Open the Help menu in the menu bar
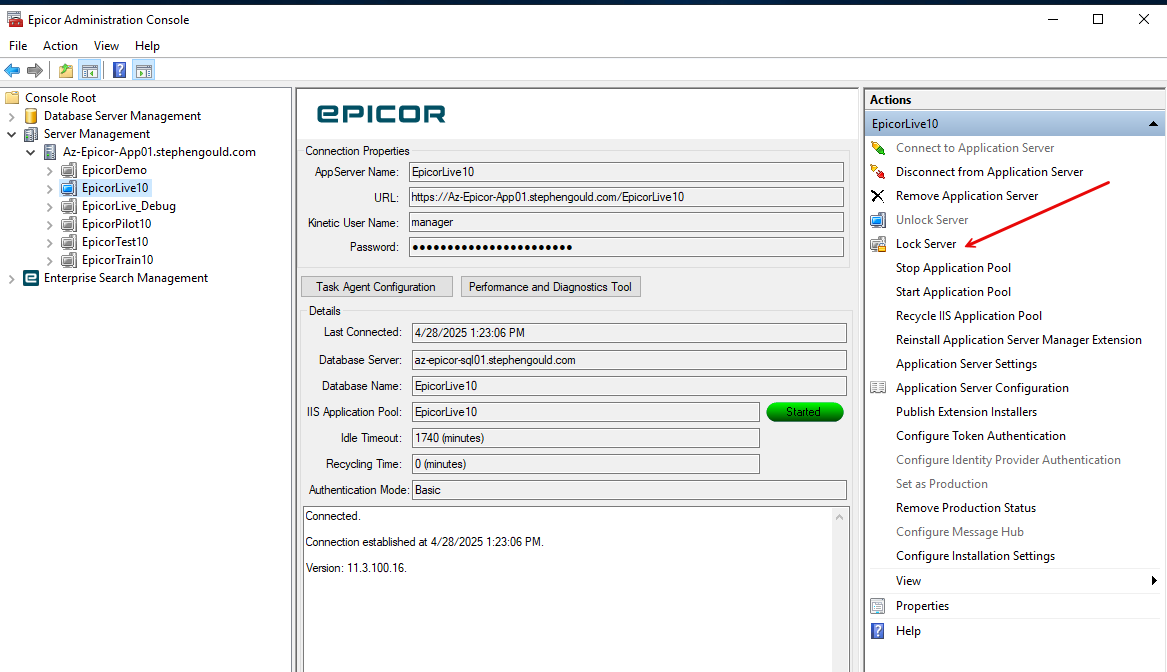This screenshot has height=672, width=1167. coord(147,46)
